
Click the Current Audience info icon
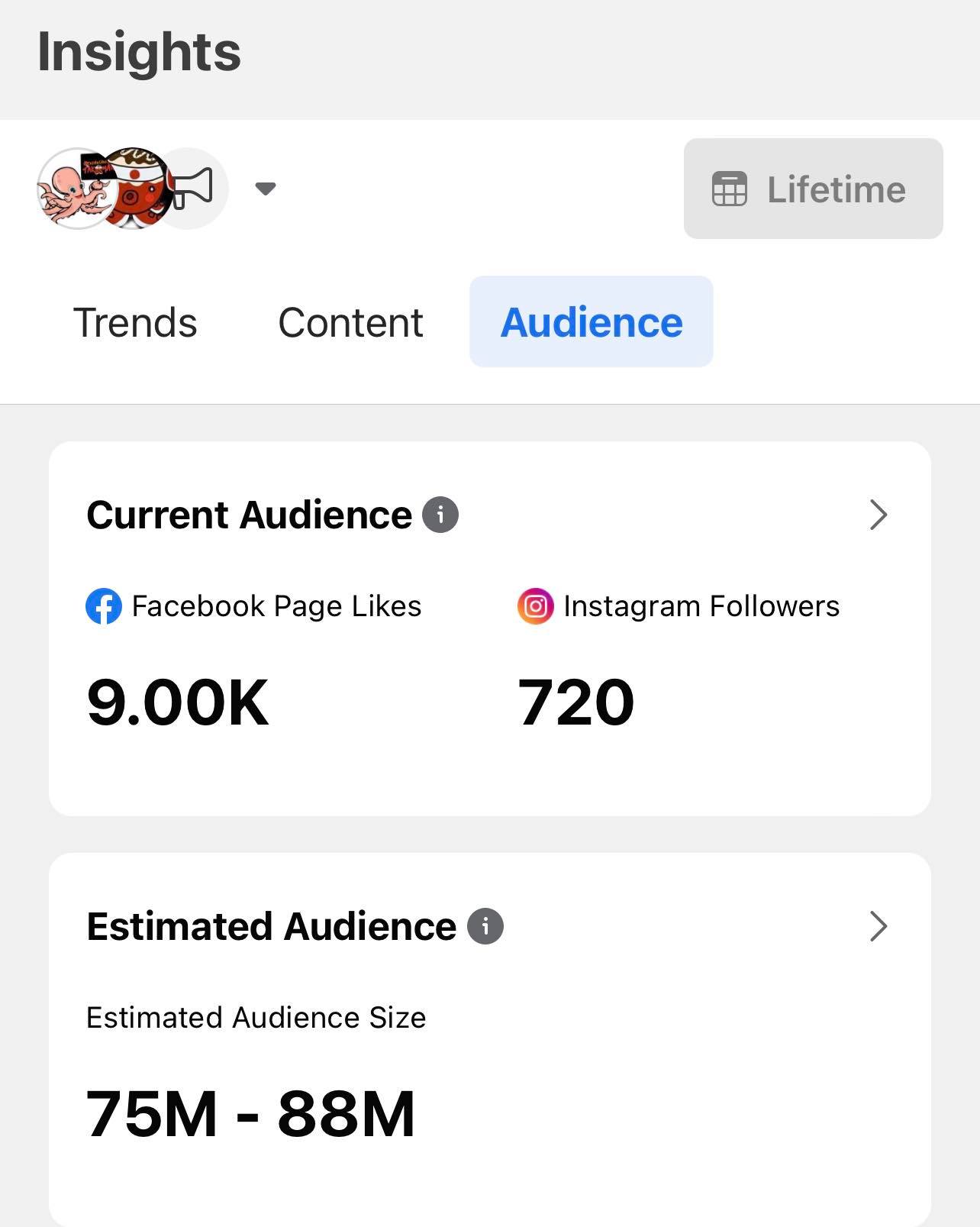click(440, 515)
